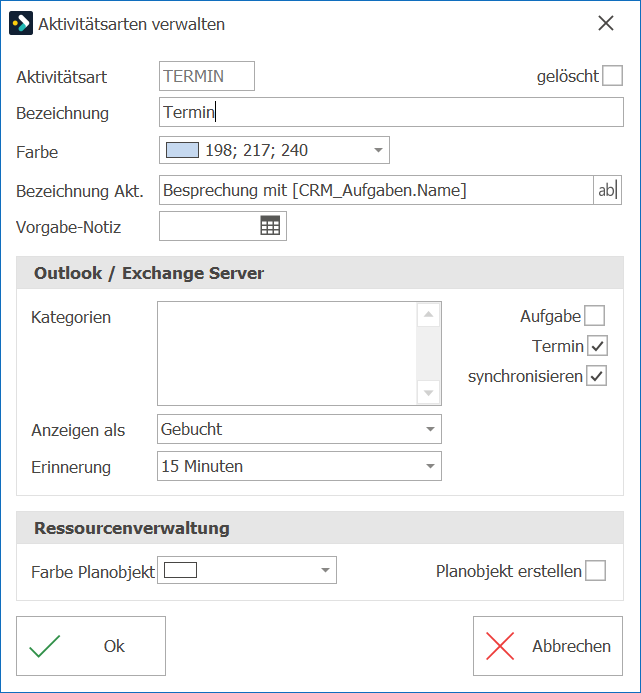Open the Farbe Planobjekt dropdown arrow

[325, 570]
